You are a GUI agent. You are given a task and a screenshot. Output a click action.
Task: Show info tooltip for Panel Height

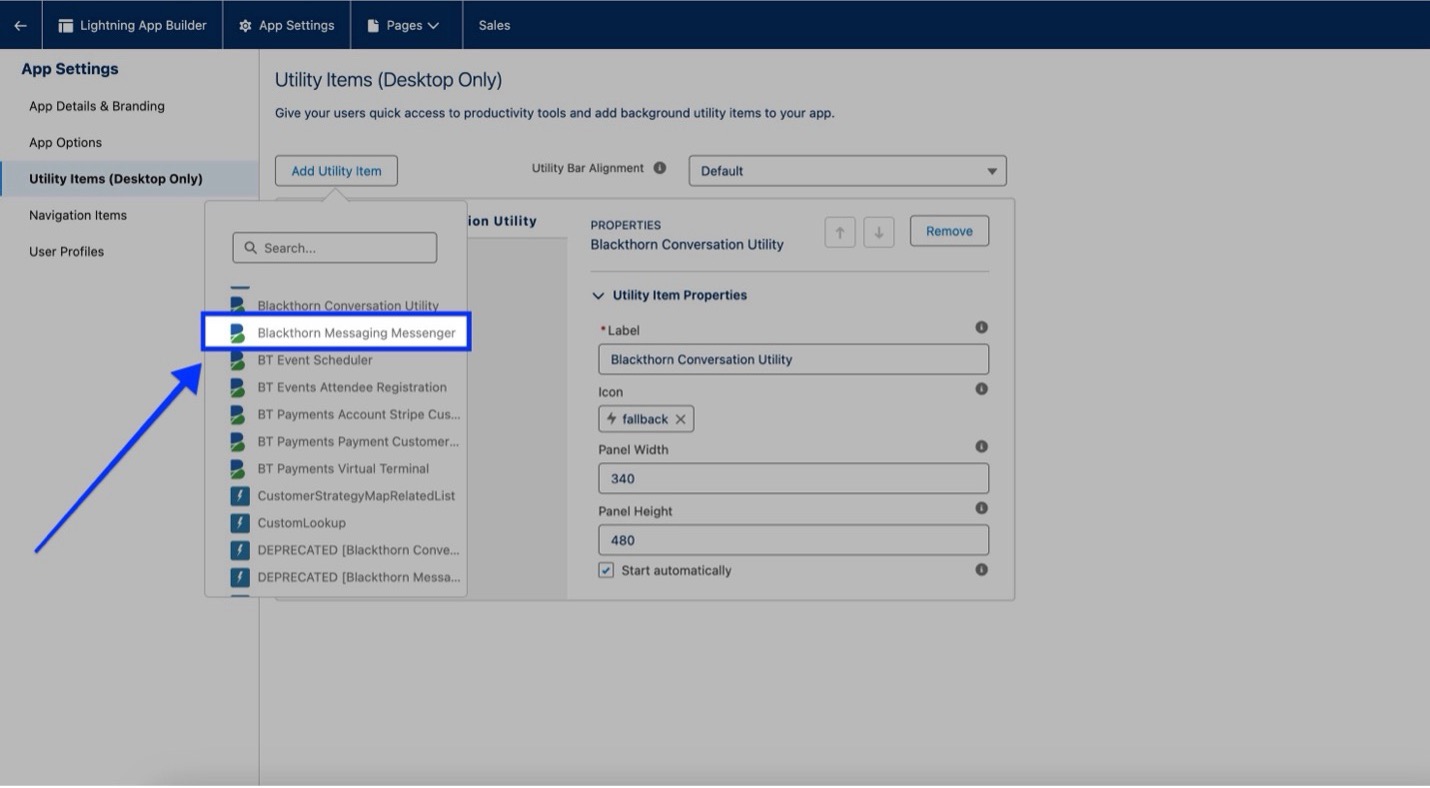point(981,508)
